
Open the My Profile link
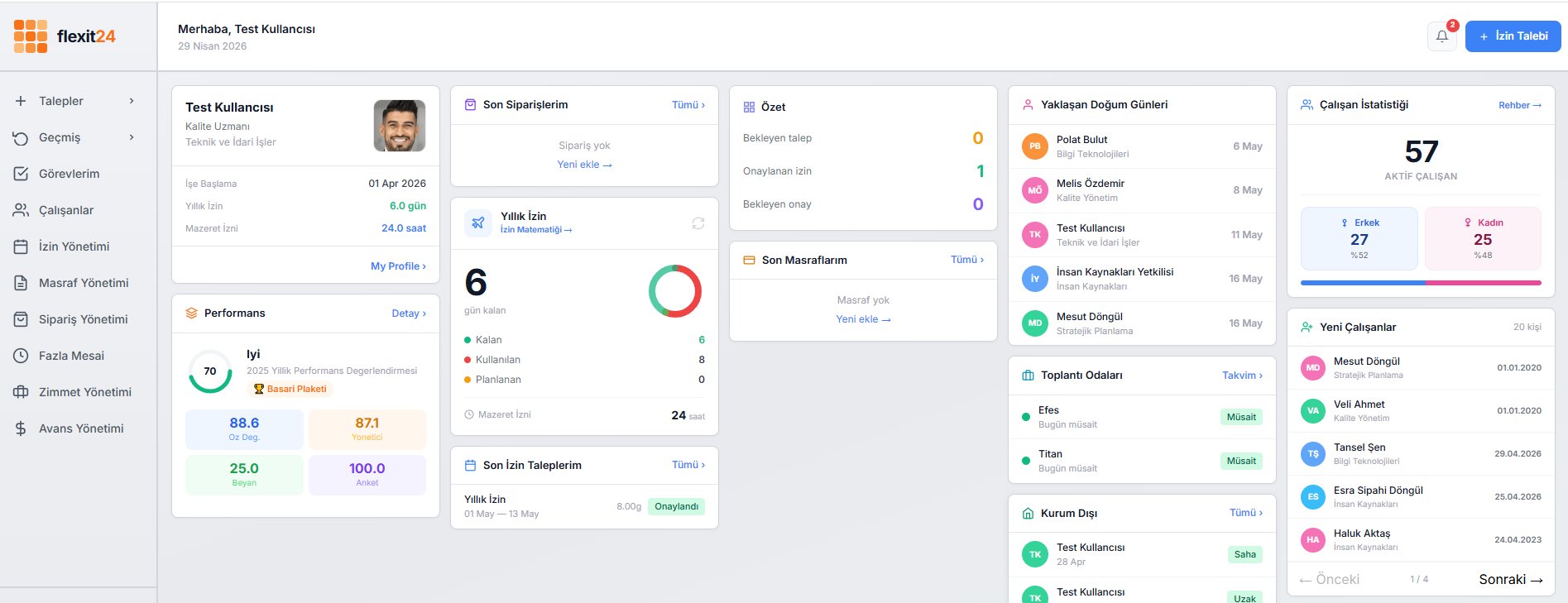398,266
